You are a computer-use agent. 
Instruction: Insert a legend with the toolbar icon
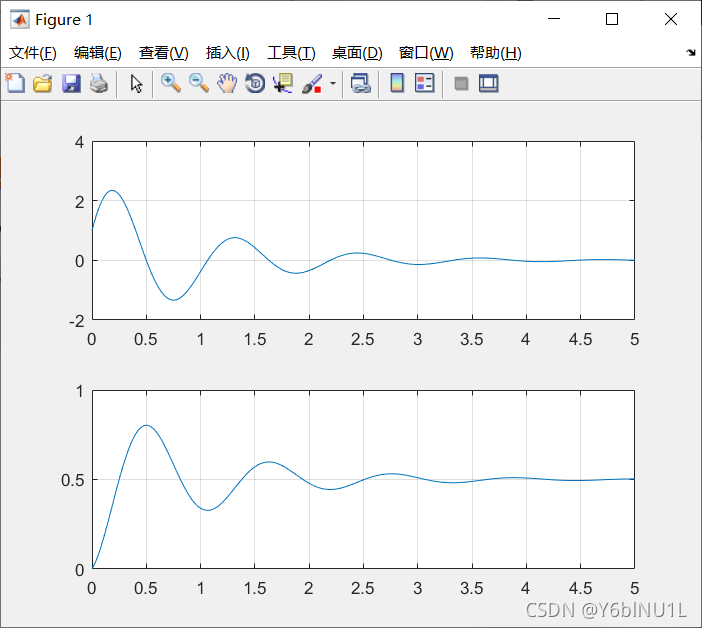(424, 83)
